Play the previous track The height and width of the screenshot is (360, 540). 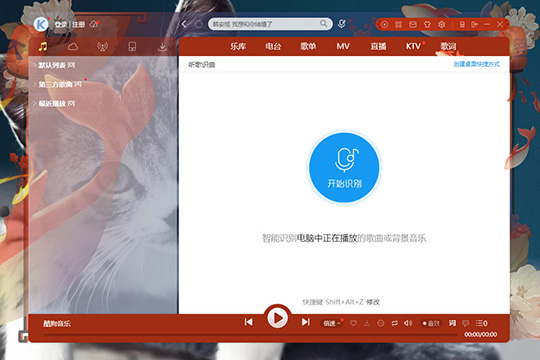249,322
